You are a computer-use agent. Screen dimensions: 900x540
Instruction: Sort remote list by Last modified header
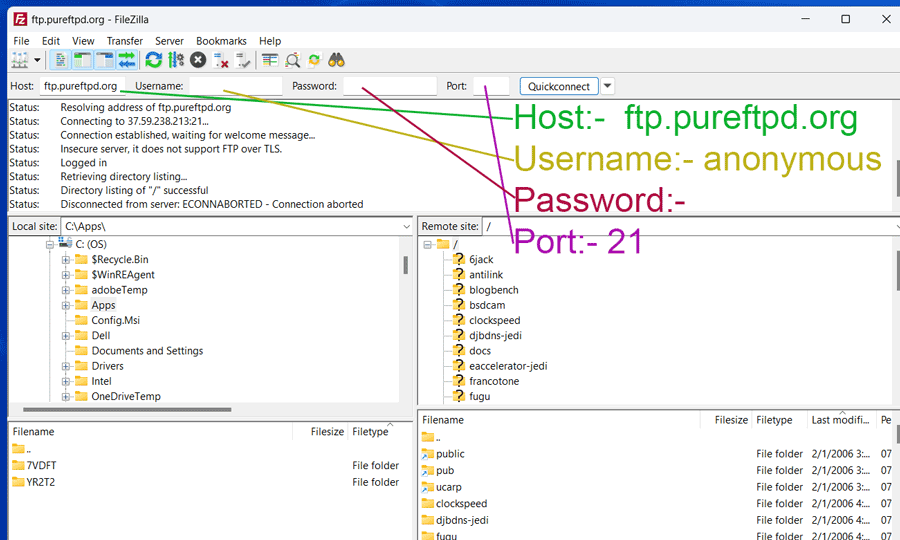coord(841,420)
